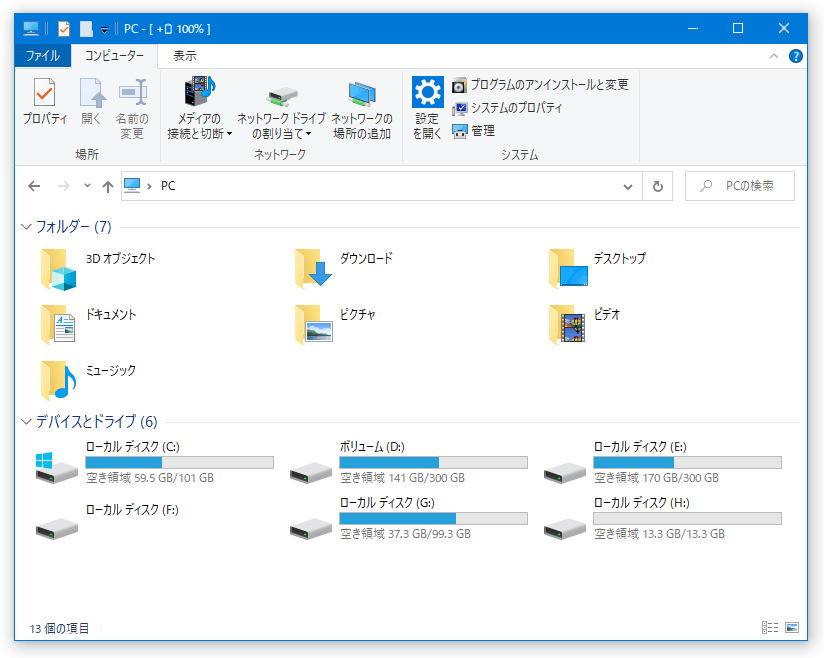
Task: Open システムのプロパティ
Action: pos(507,108)
